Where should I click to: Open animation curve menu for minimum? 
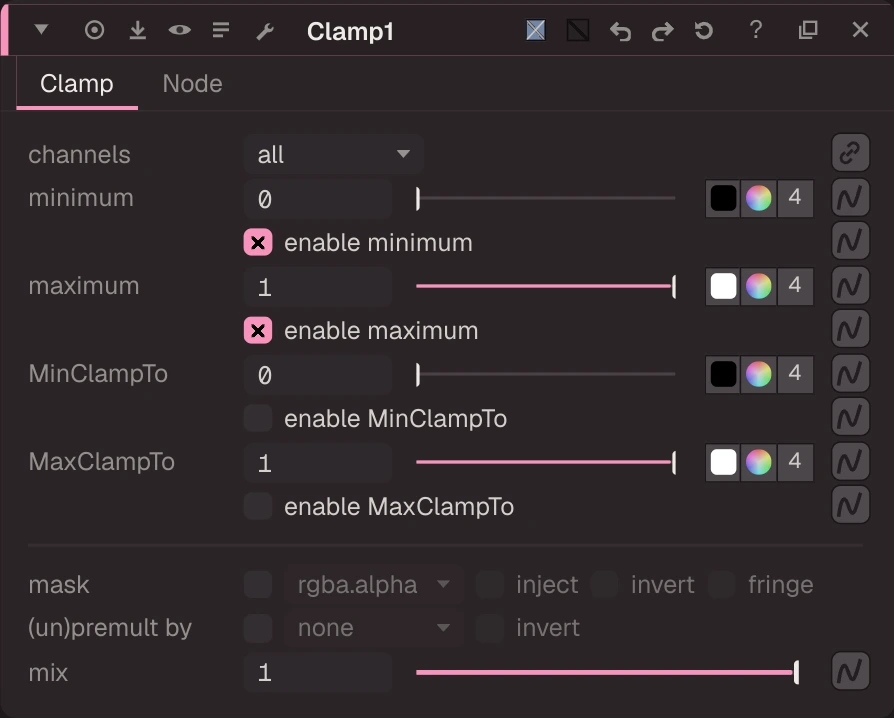[850, 197]
